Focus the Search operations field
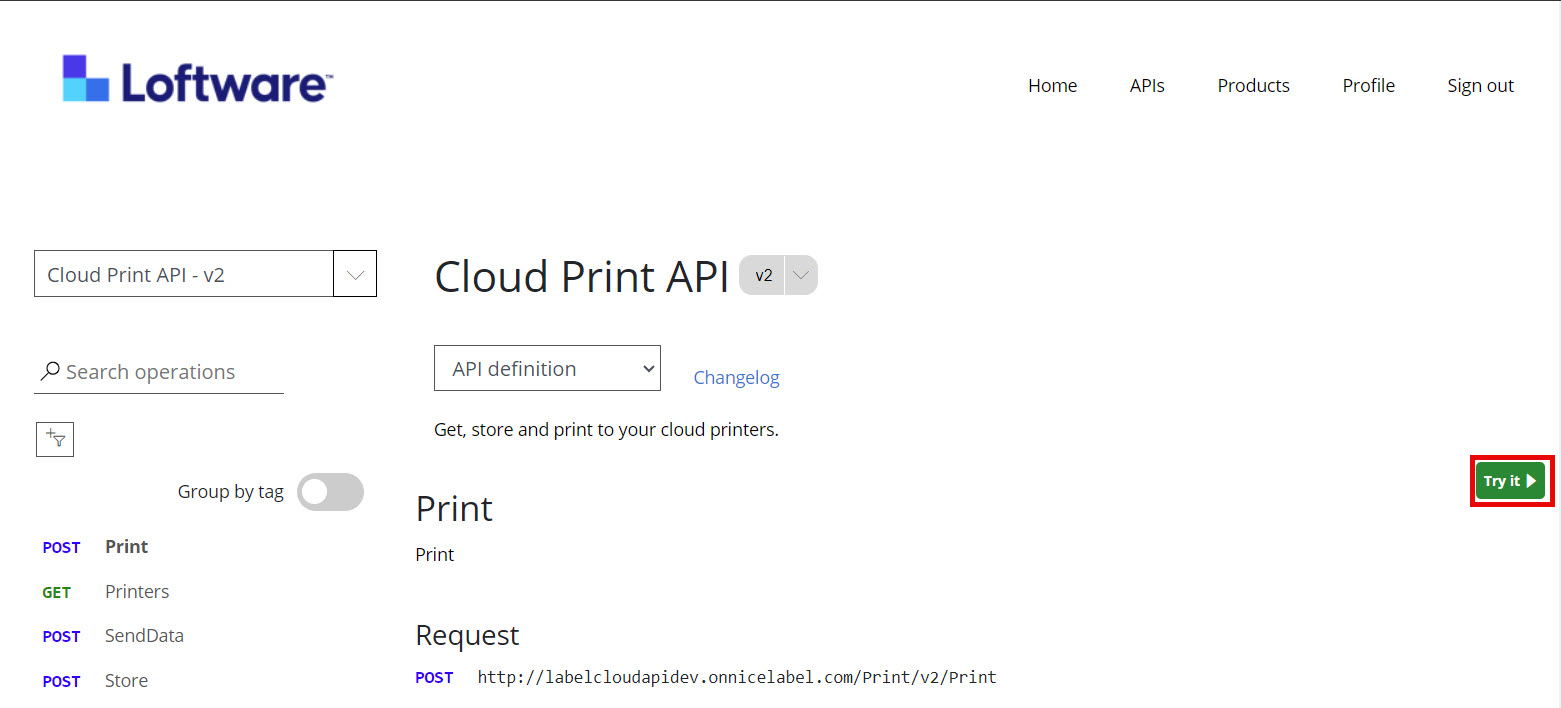 (170, 372)
